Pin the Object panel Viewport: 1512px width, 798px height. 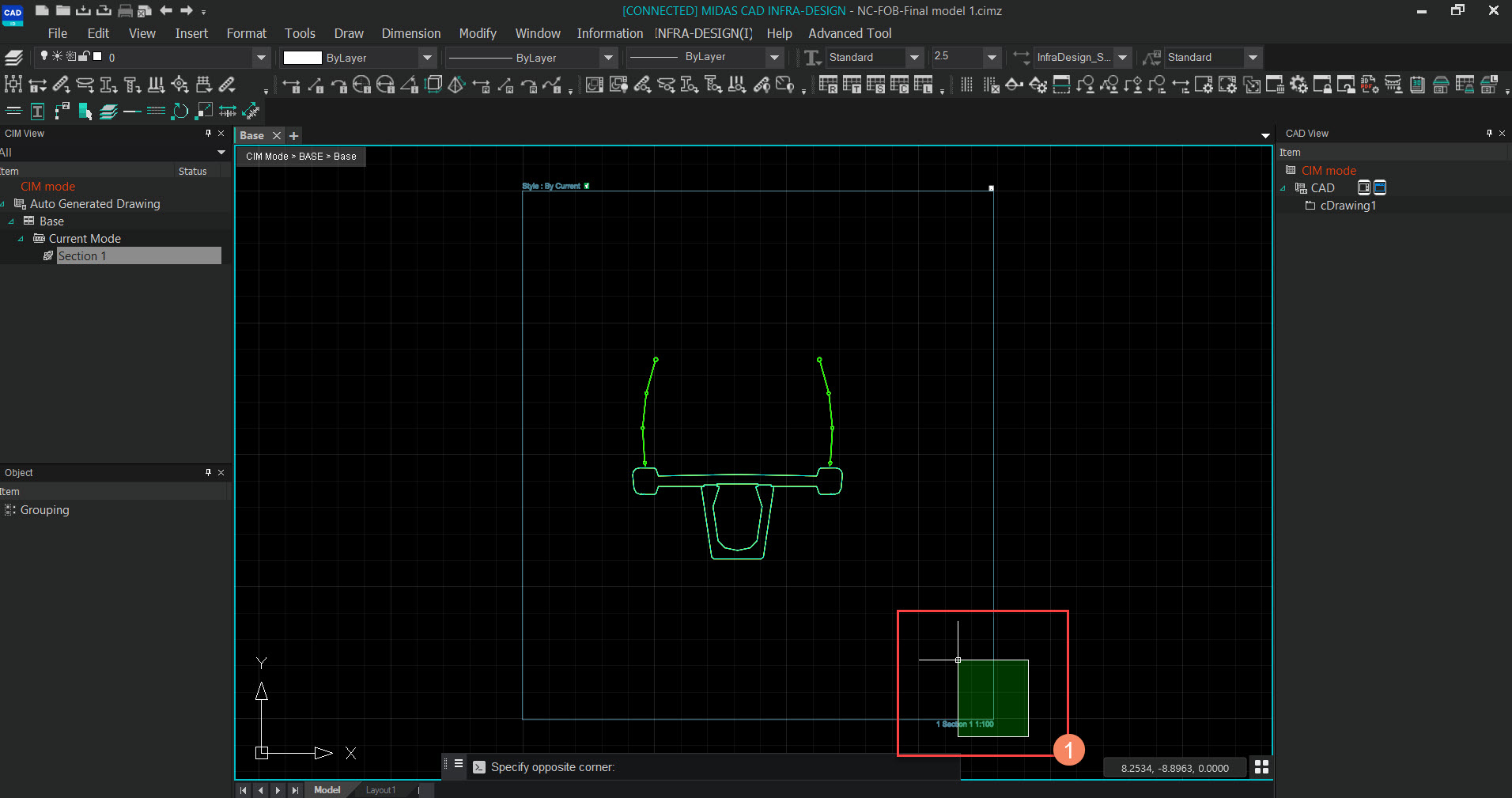(x=208, y=472)
